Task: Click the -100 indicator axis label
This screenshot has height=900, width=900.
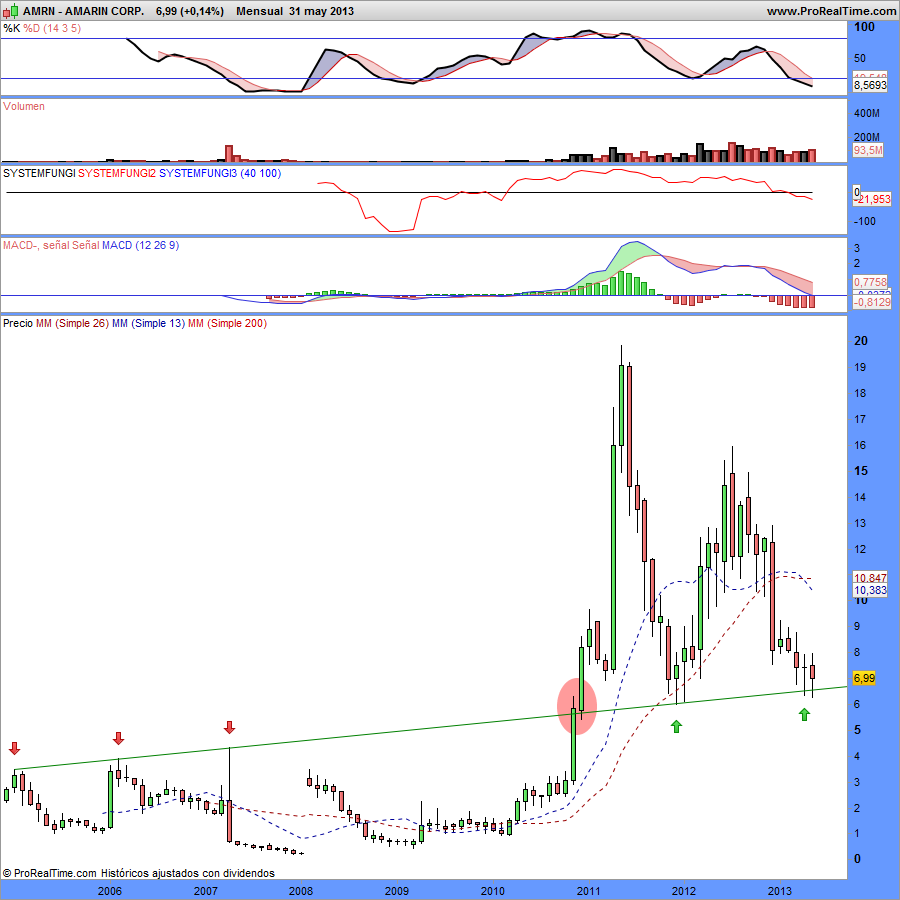Action: click(x=865, y=222)
